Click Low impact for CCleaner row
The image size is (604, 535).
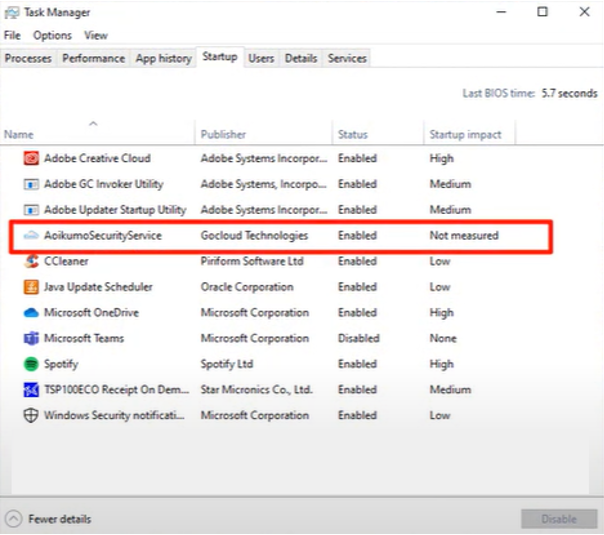click(440, 261)
